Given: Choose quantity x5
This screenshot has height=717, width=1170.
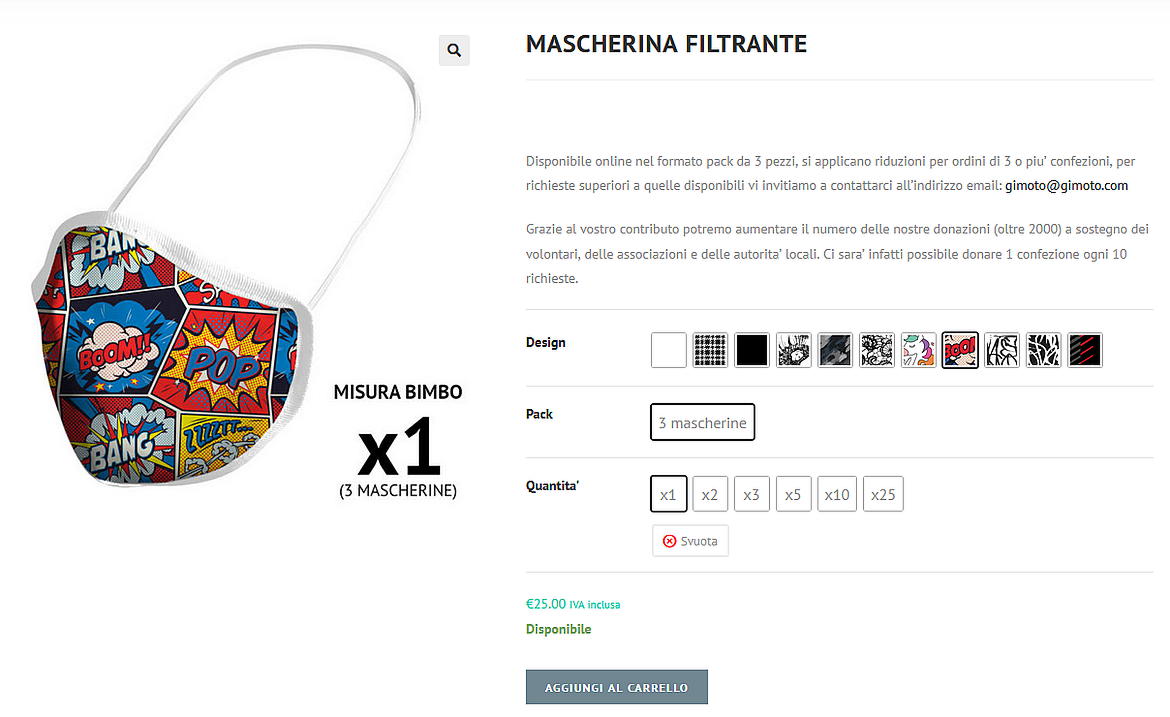Looking at the screenshot, I should [793, 494].
